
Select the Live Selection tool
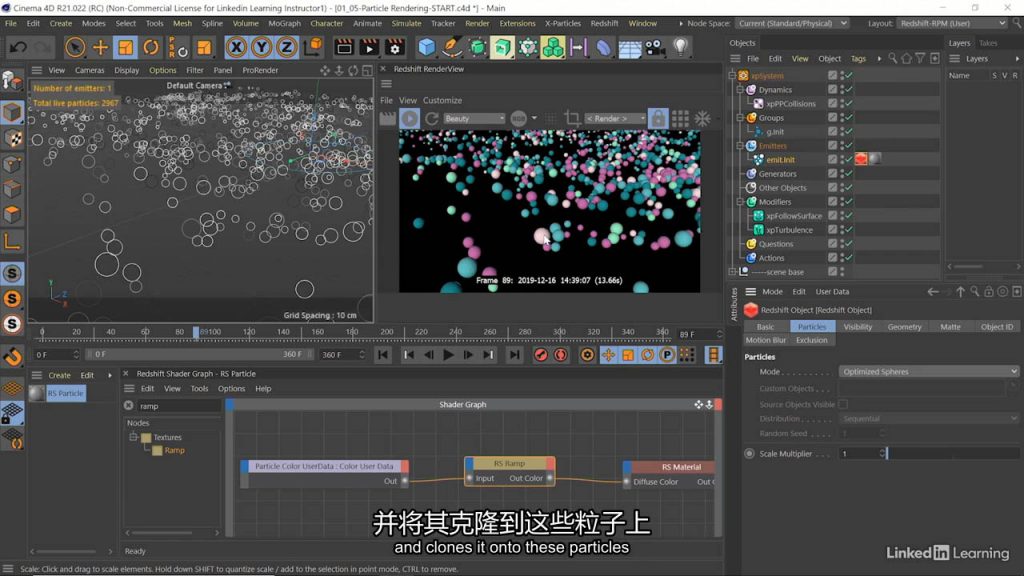75,47
